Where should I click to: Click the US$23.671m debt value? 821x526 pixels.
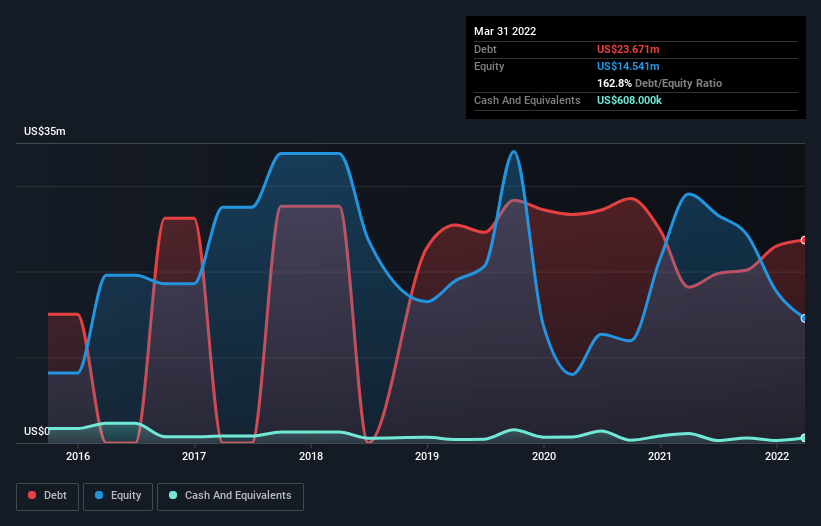click(628, 49)
